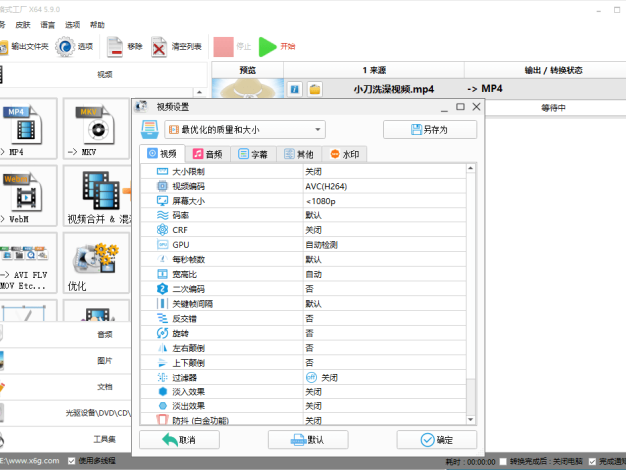The height and width of the screenshot is (470, 626).
Task: Toggle the vertical flip (上下颠倒) value
Action: pyautogui.click(x=384, y=363)
